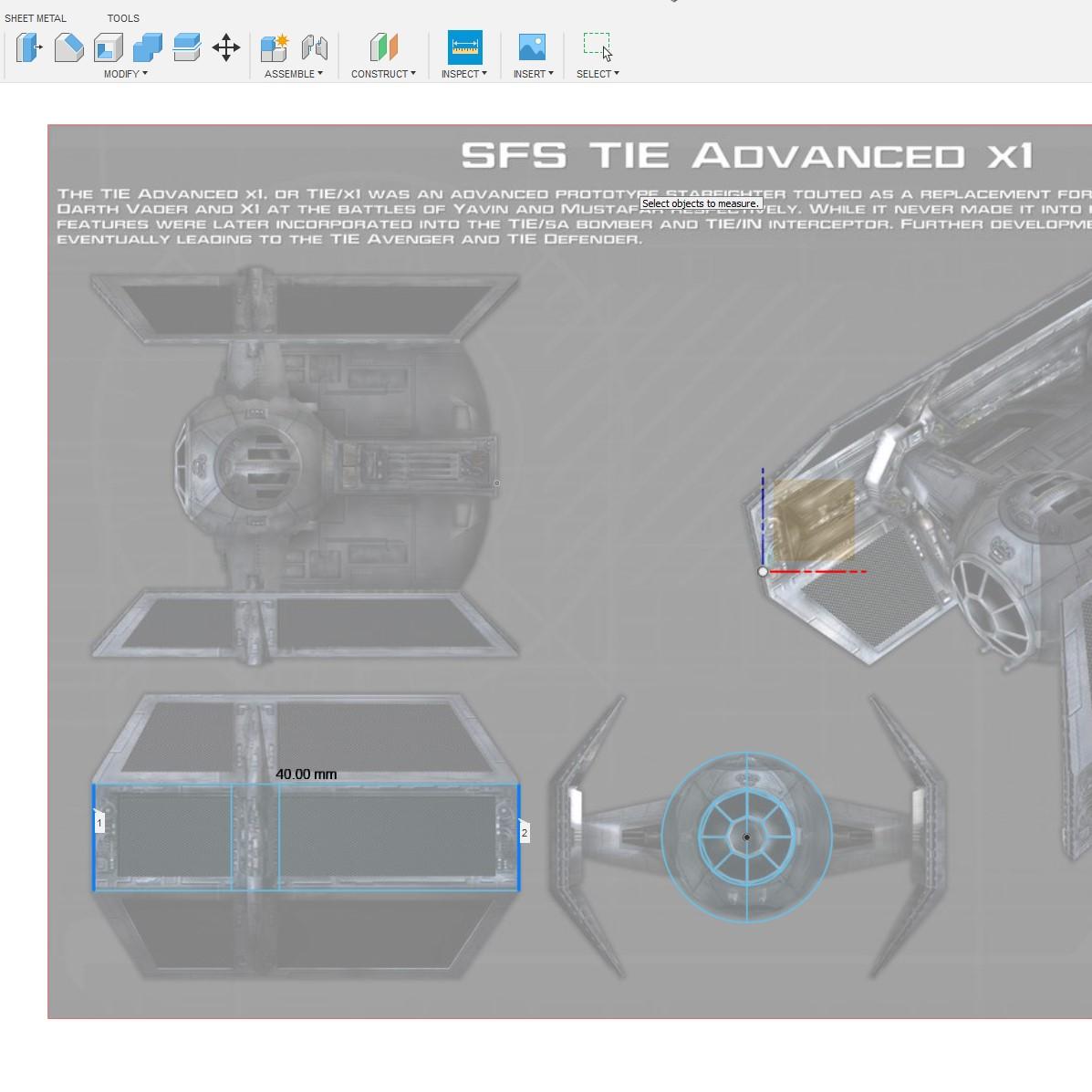Click the Select marquee icon
The height and width of the screenshot is (1092, 1092).
597,44
